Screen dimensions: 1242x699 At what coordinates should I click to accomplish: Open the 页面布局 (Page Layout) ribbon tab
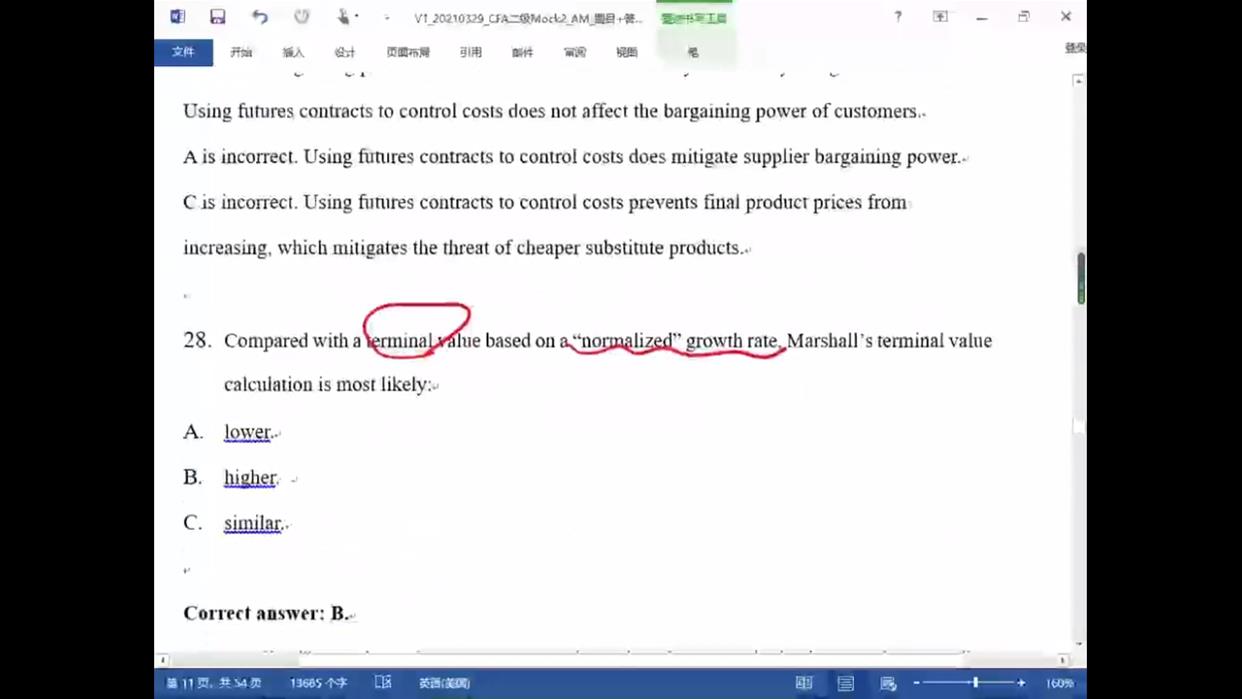[x=408, y=52]
